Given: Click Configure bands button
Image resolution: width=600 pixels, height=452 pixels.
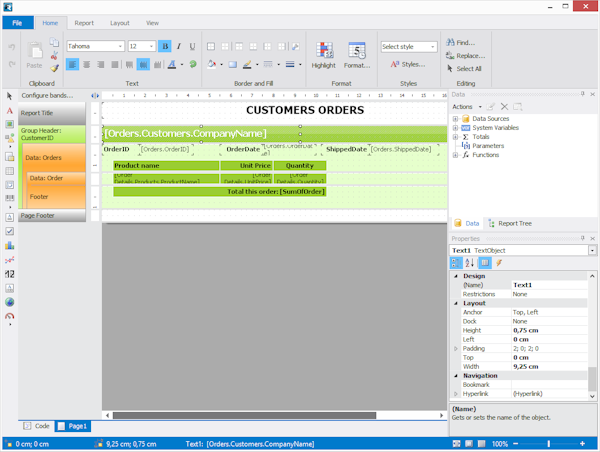Looking at the screenshot, I should (47, 96).
